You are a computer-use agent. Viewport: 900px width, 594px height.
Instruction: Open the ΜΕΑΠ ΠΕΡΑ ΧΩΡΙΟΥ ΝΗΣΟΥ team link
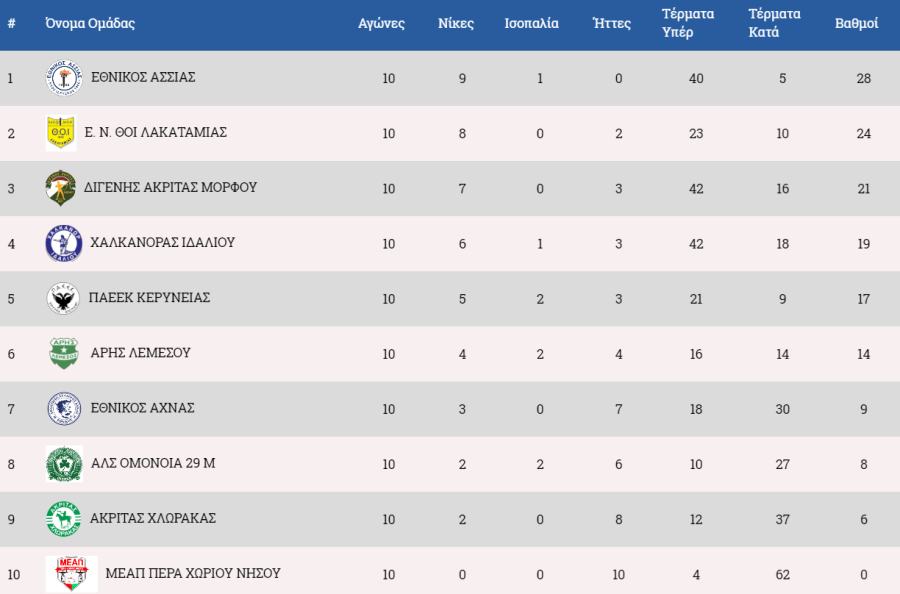click(x=193, y=573)
